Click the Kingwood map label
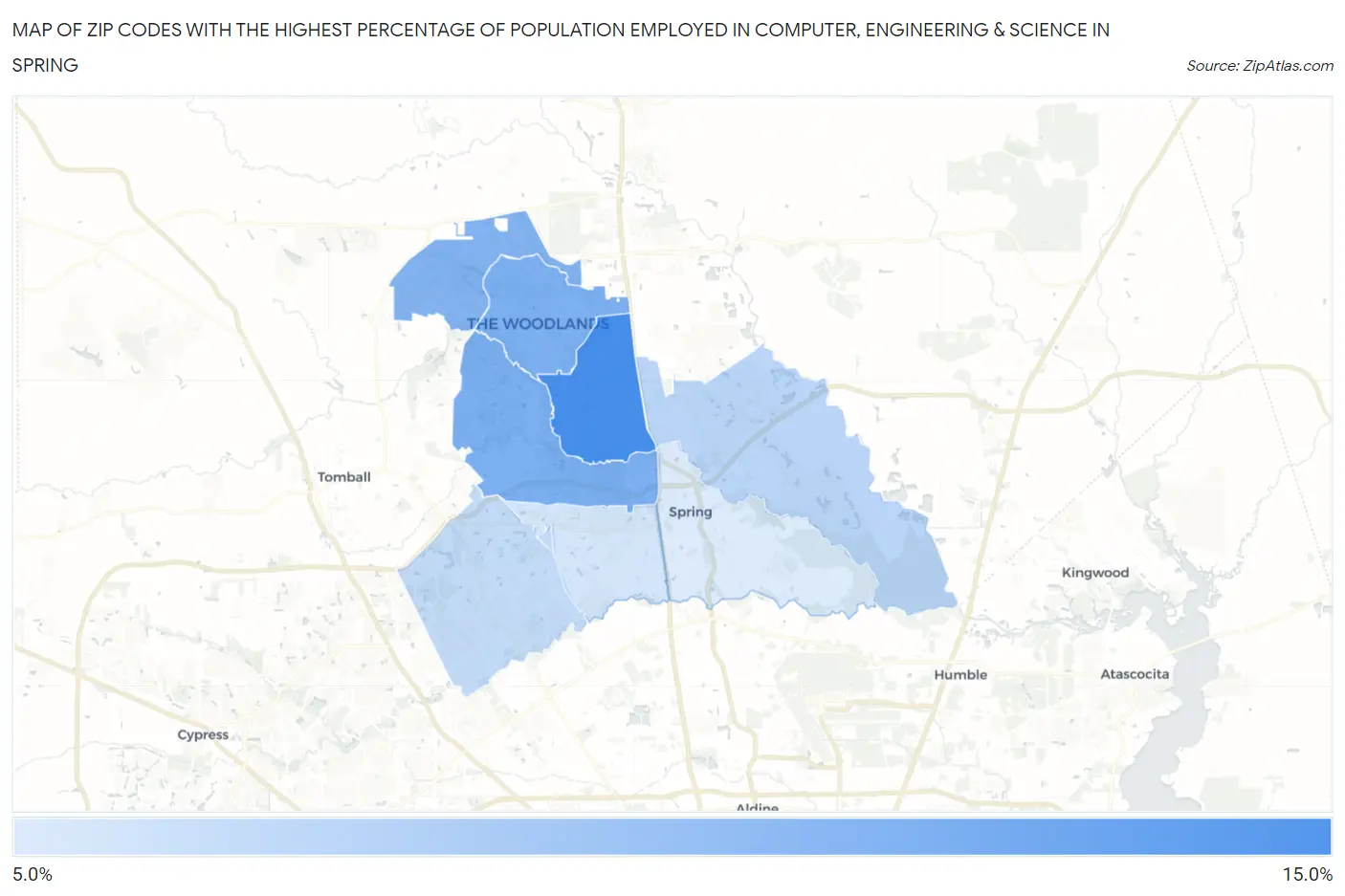This screenshot has width=1345, height=896. point(1094,573)
